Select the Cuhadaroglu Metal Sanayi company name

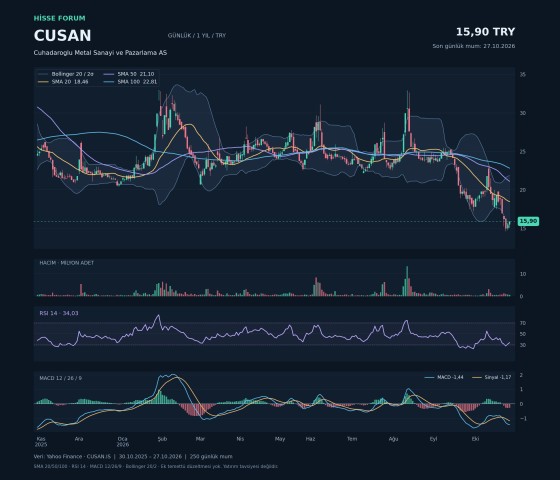point(100,52)
